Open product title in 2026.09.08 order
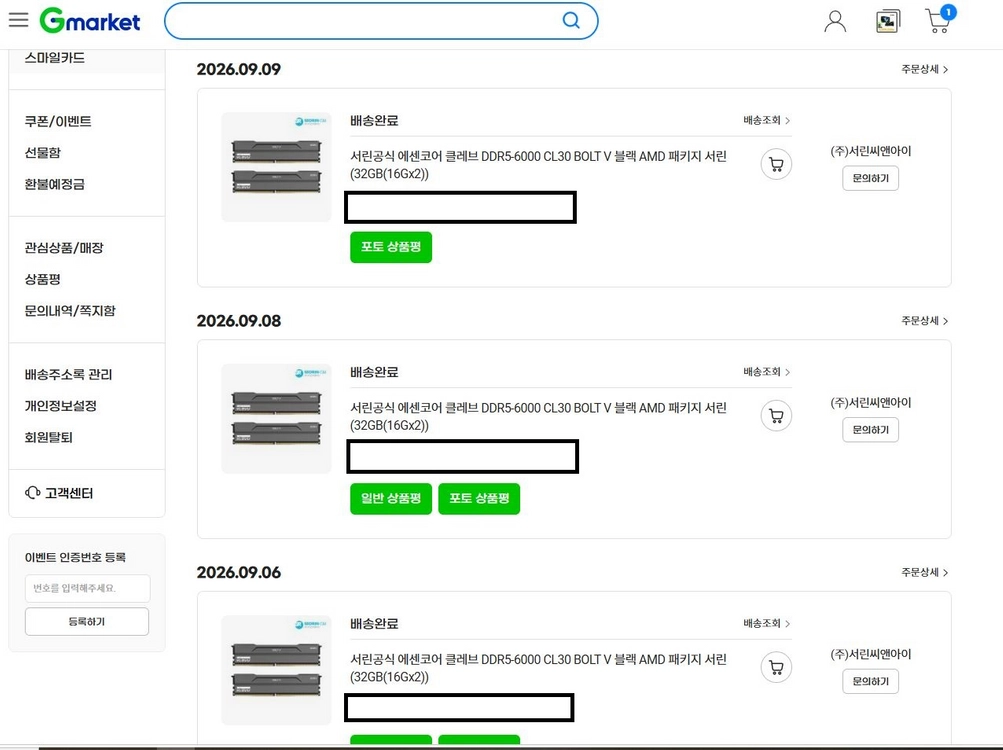The image size is (1003, 750). (x=538, y=417)
